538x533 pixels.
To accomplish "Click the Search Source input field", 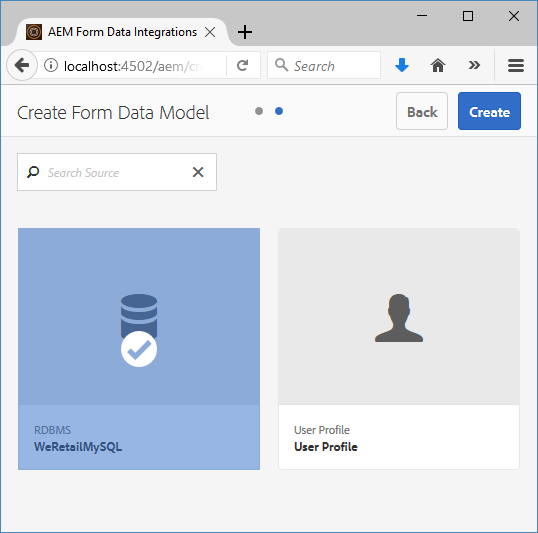I will click(117, 172).
